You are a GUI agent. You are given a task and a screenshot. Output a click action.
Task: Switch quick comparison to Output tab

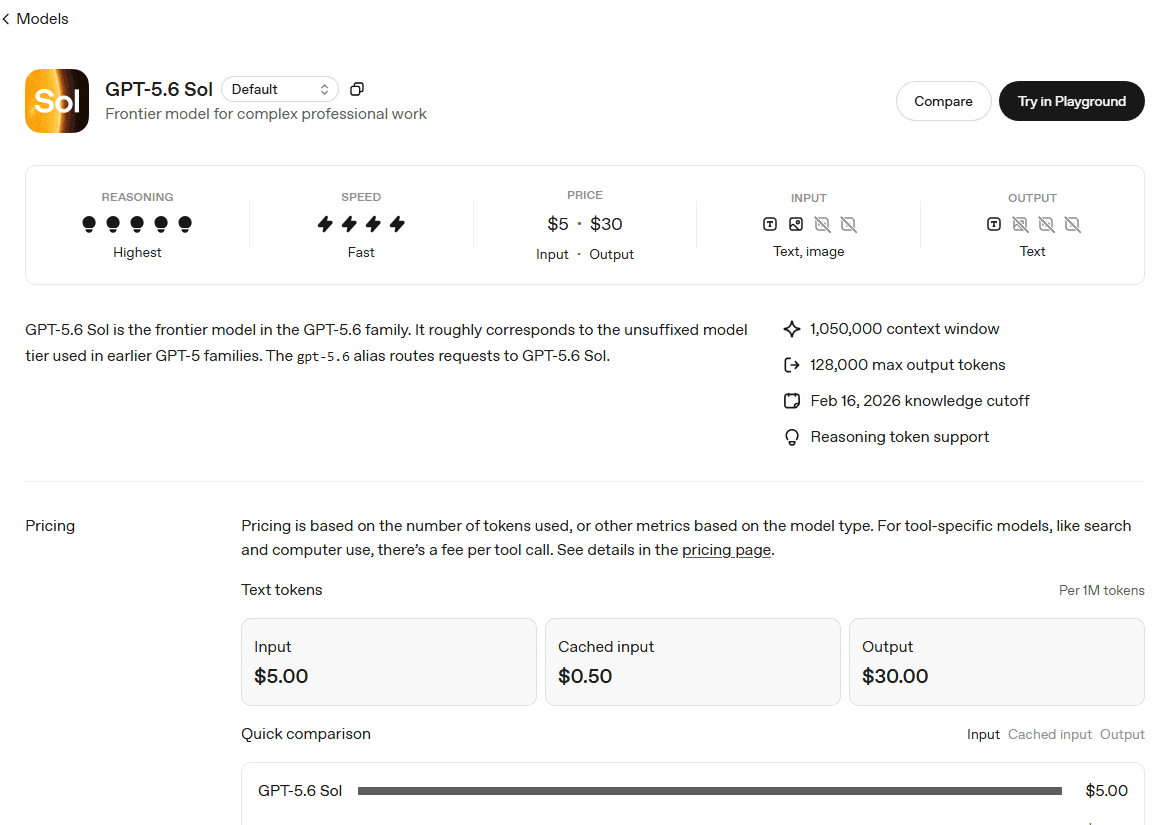1122,735
